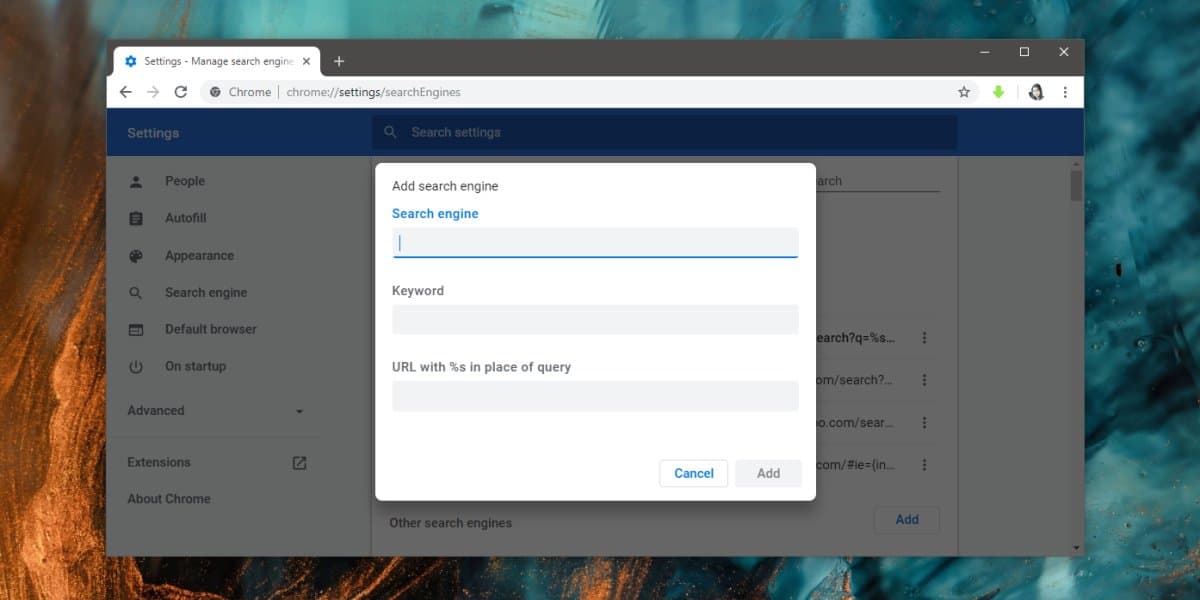Click the People icon in the sidebar

(x=136, y=181)
